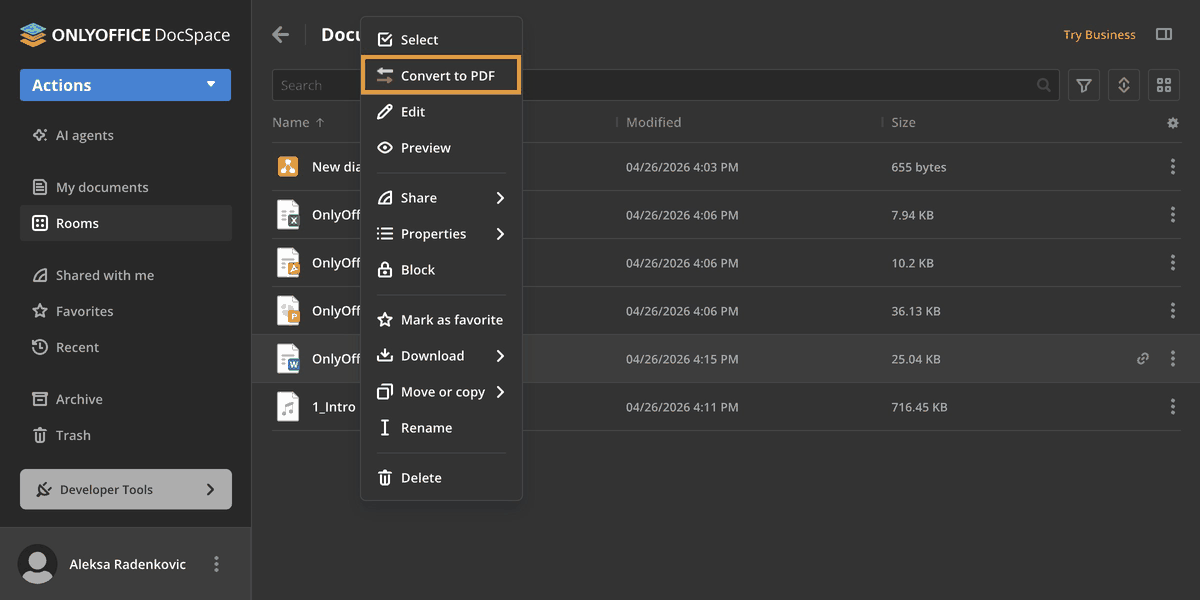This screenshot has width=1200, height=600.
Task: Open options menu for 25.04 KB row
Action: click(1173, 359)
